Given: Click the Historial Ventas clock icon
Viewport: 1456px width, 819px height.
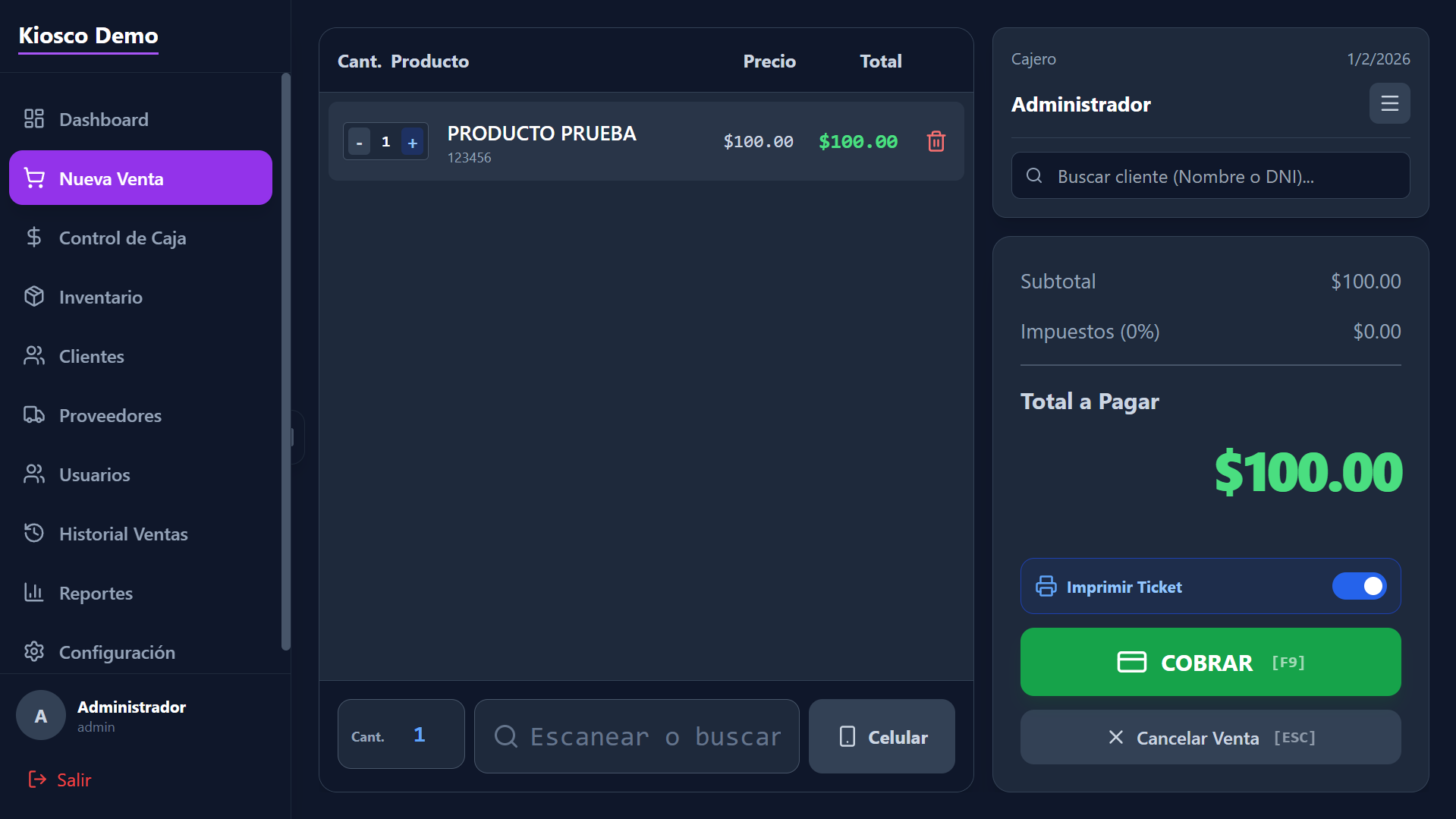Looking at the screenshot, I should tap(34, 533).
